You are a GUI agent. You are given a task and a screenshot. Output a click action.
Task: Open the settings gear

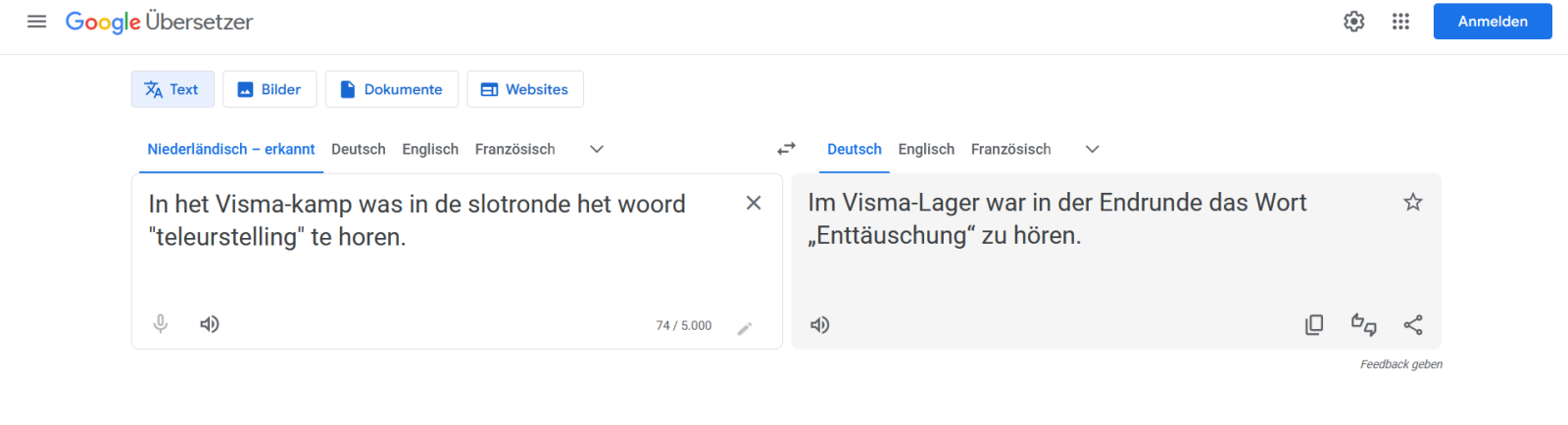point(1353,22)
